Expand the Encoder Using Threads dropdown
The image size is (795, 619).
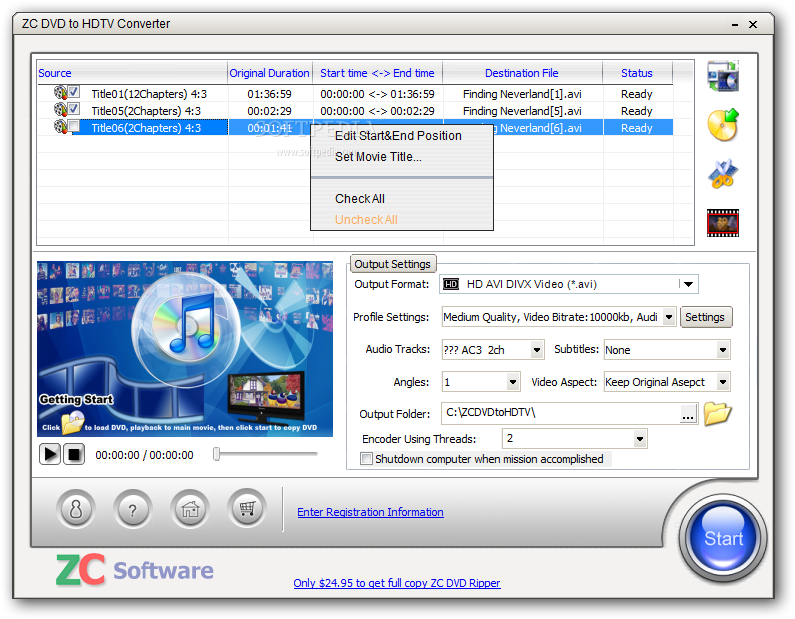coord(640,439)
